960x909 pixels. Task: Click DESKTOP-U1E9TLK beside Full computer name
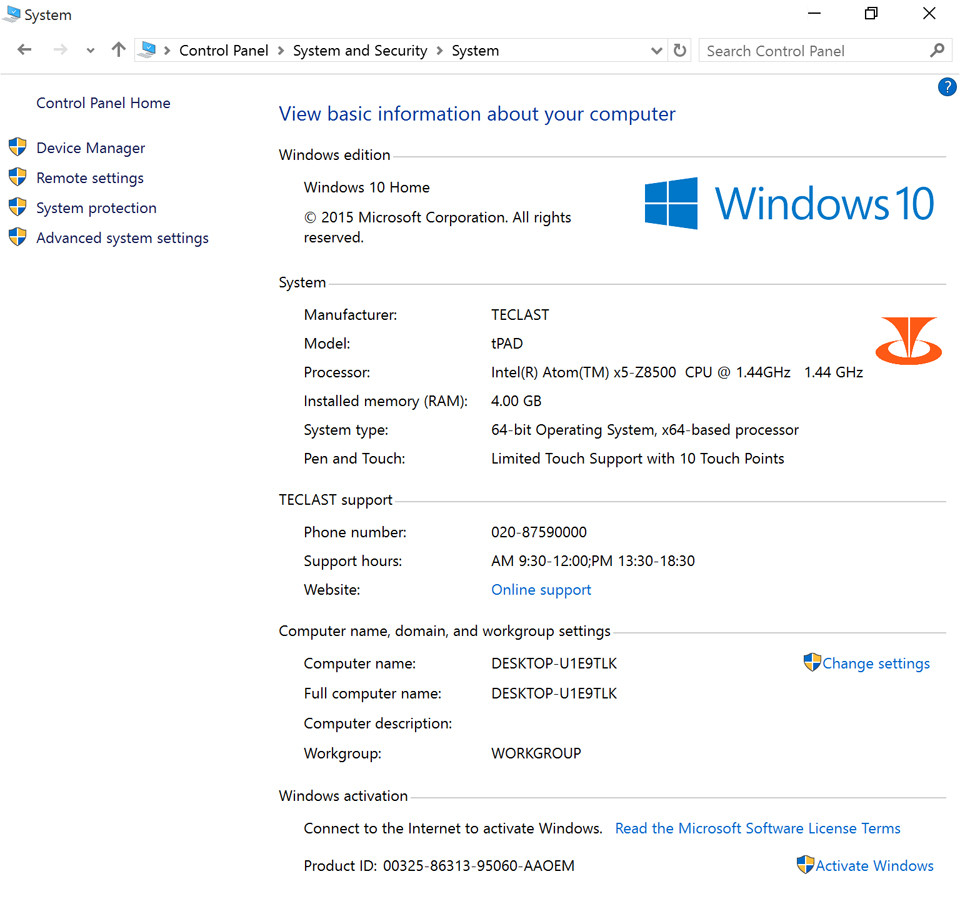554,694
